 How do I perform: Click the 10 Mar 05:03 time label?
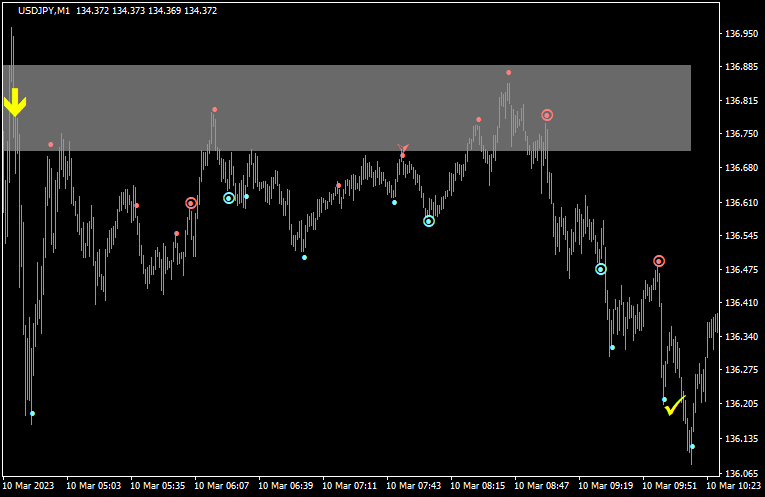click(93, 486)
